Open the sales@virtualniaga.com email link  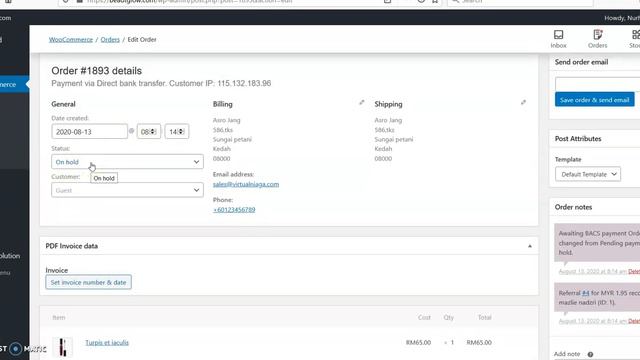click(246, 184)
